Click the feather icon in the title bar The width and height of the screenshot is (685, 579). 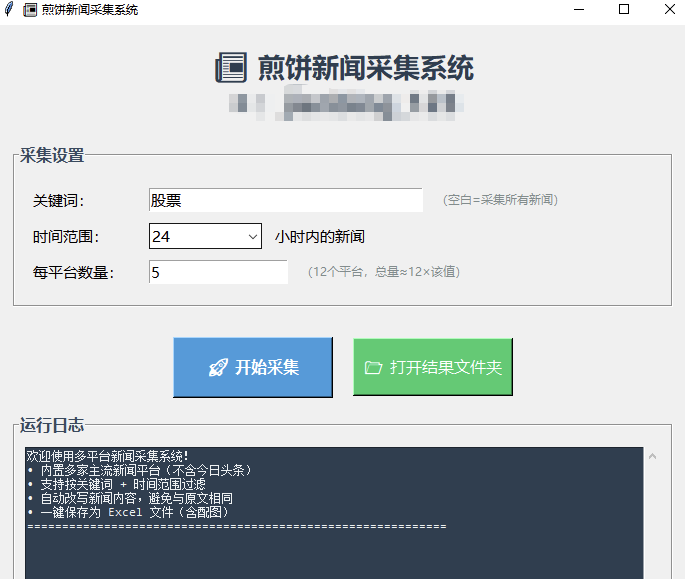point(9,10)
